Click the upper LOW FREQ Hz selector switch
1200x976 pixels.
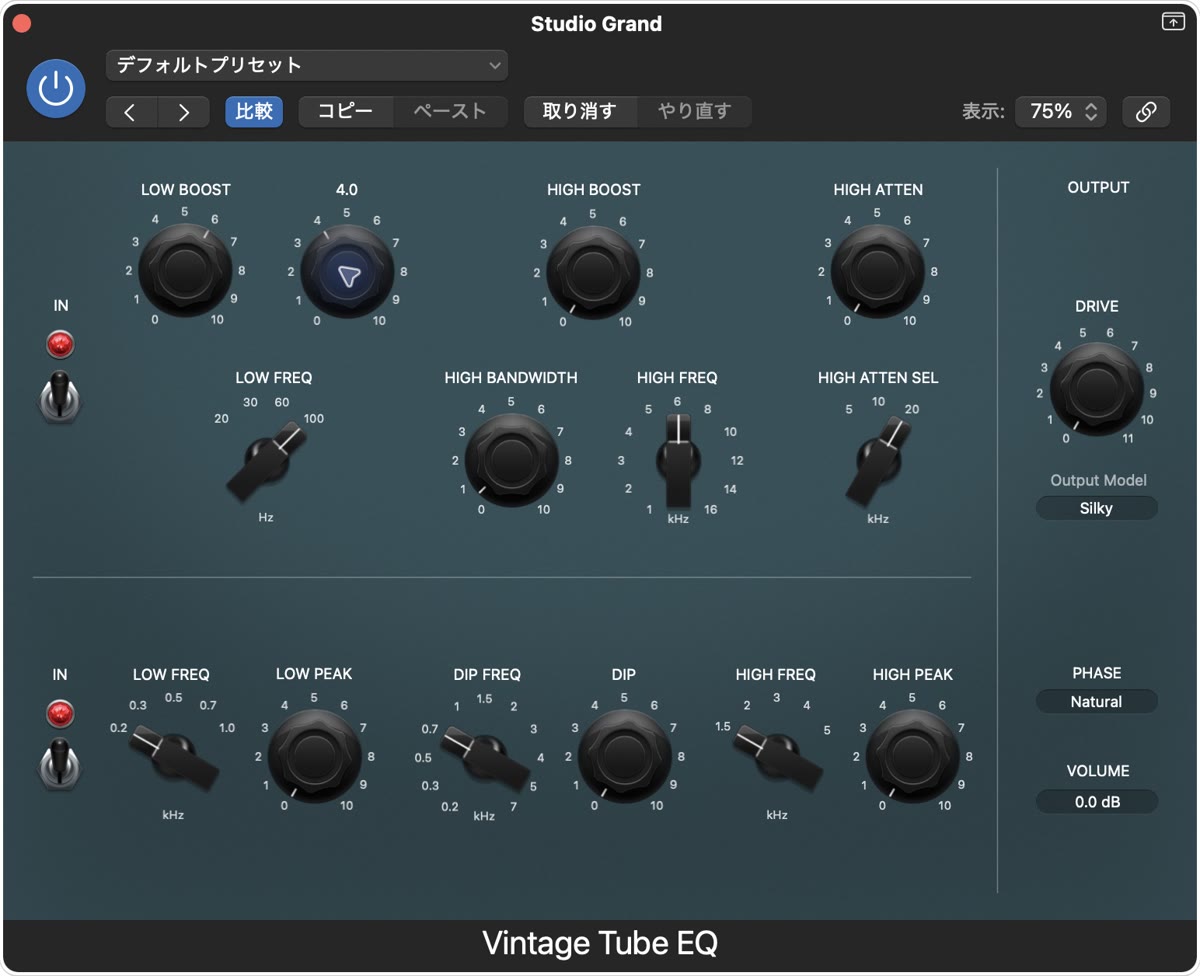[x=265, y=460]
